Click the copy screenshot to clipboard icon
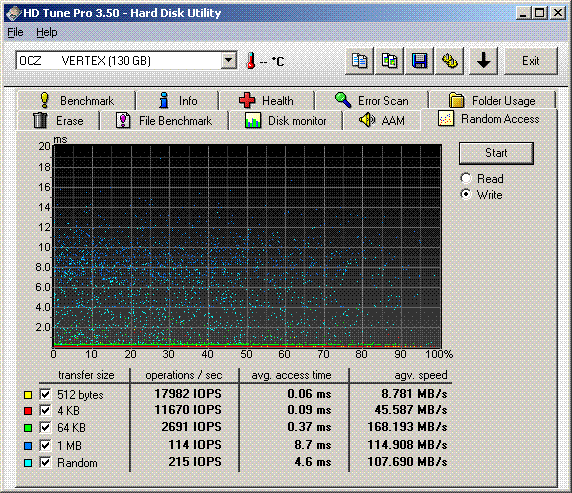Image resolution: width=572 pixels, height=493 pixels. pyautogui.click(x=389, y=61)
